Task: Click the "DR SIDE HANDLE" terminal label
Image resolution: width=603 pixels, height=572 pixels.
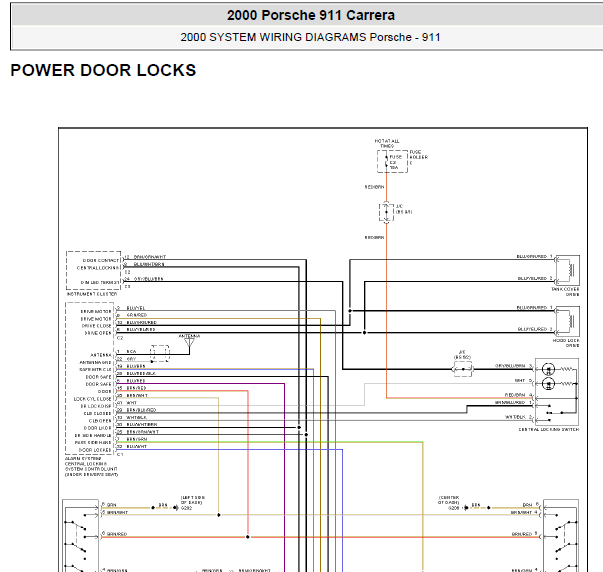Action: point(93,435)
